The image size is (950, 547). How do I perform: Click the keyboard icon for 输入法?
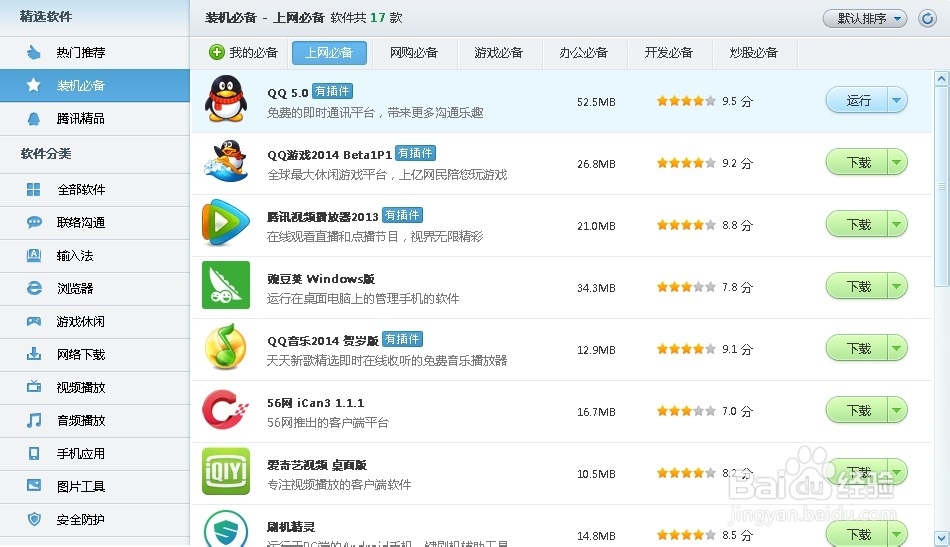(34, 255)
